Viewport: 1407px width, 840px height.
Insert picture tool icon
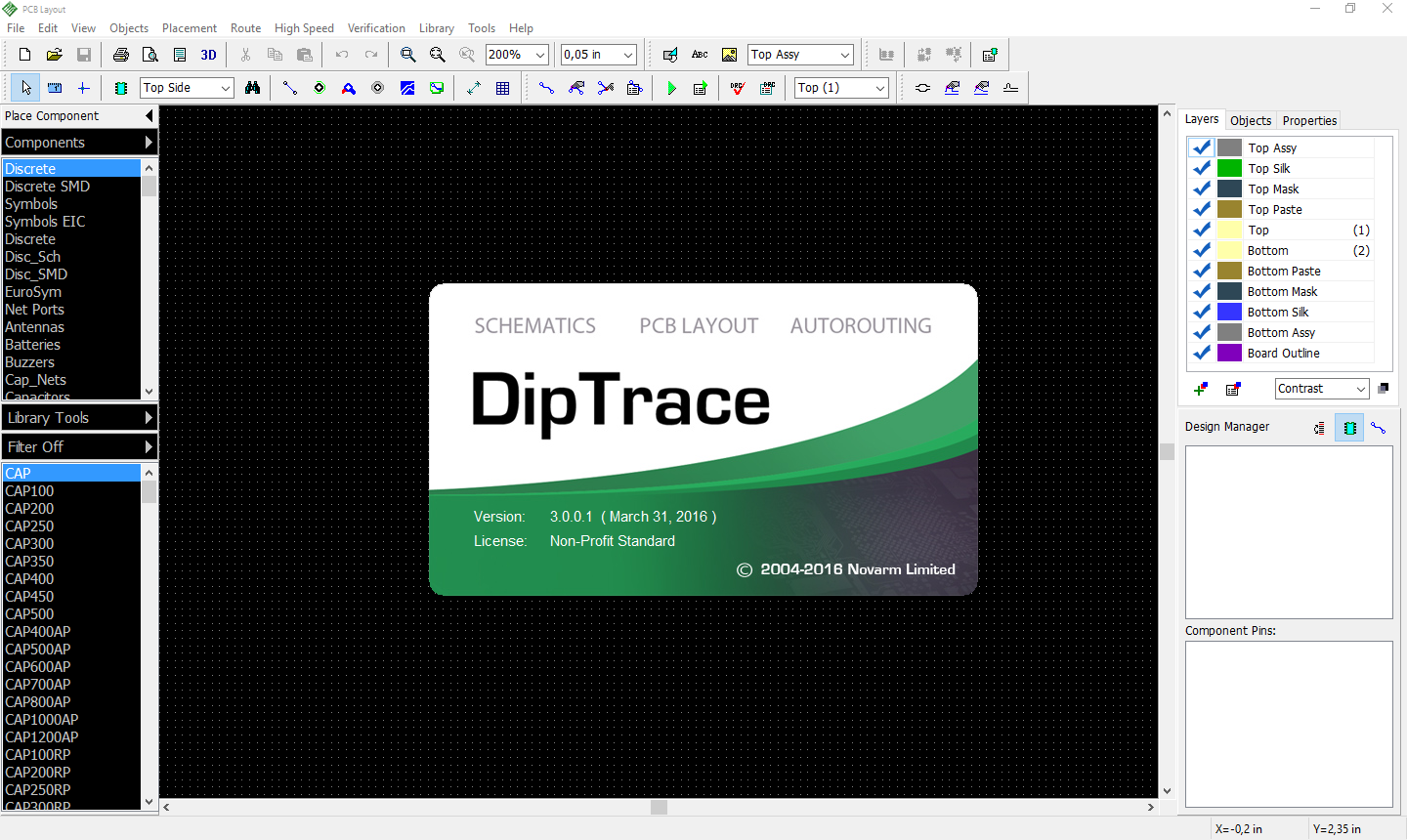tap(729, 55)
